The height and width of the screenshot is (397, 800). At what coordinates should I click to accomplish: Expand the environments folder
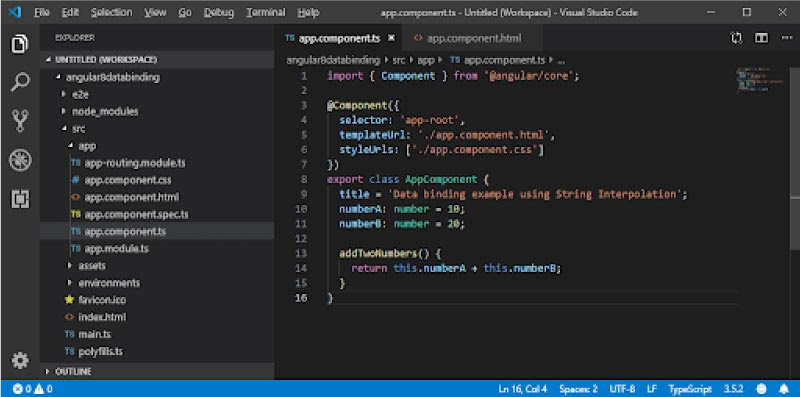pos(70,283)
